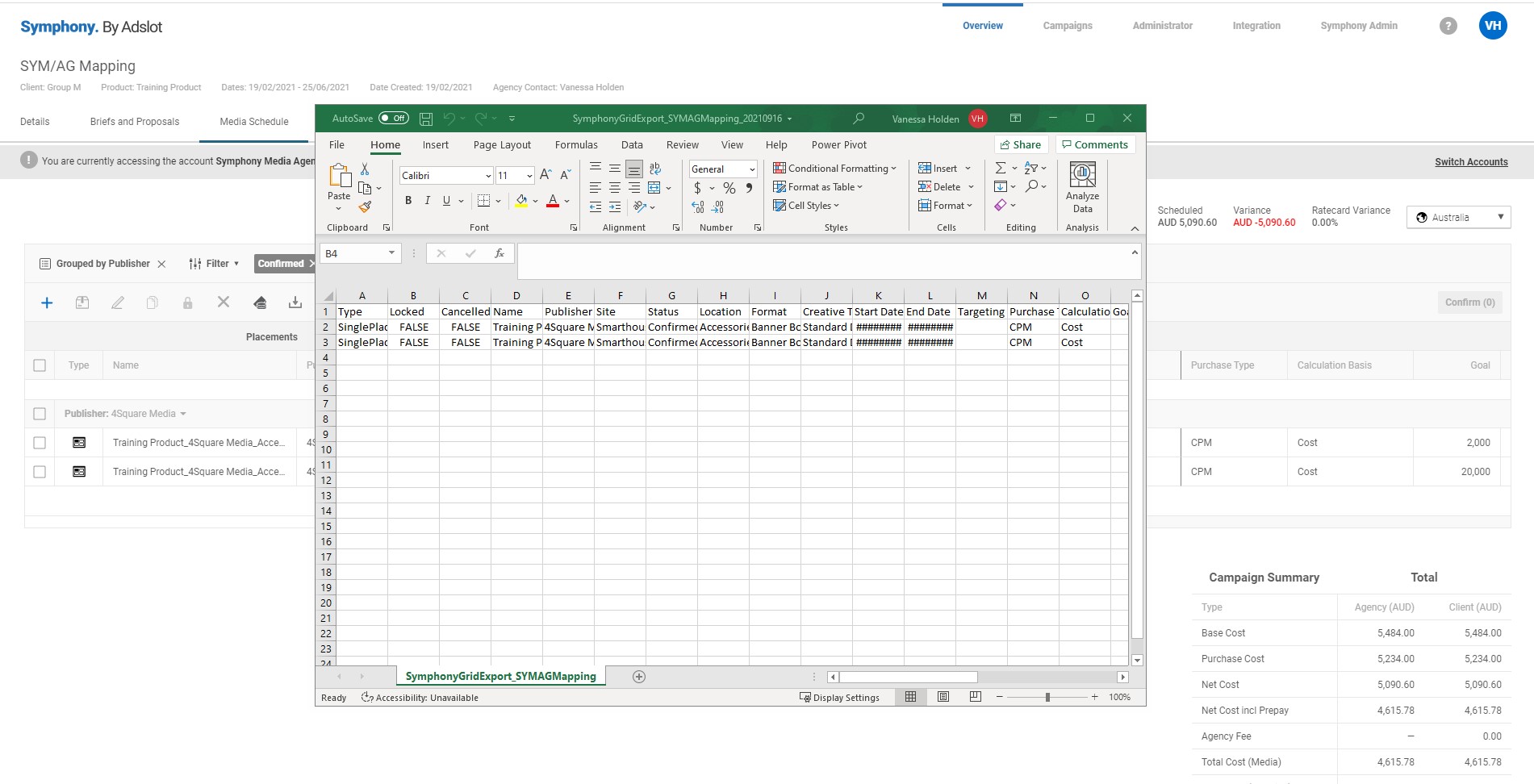
Task: Open the Format as Table dropdown
Action: pyautogui.click(x=817, y=187)
